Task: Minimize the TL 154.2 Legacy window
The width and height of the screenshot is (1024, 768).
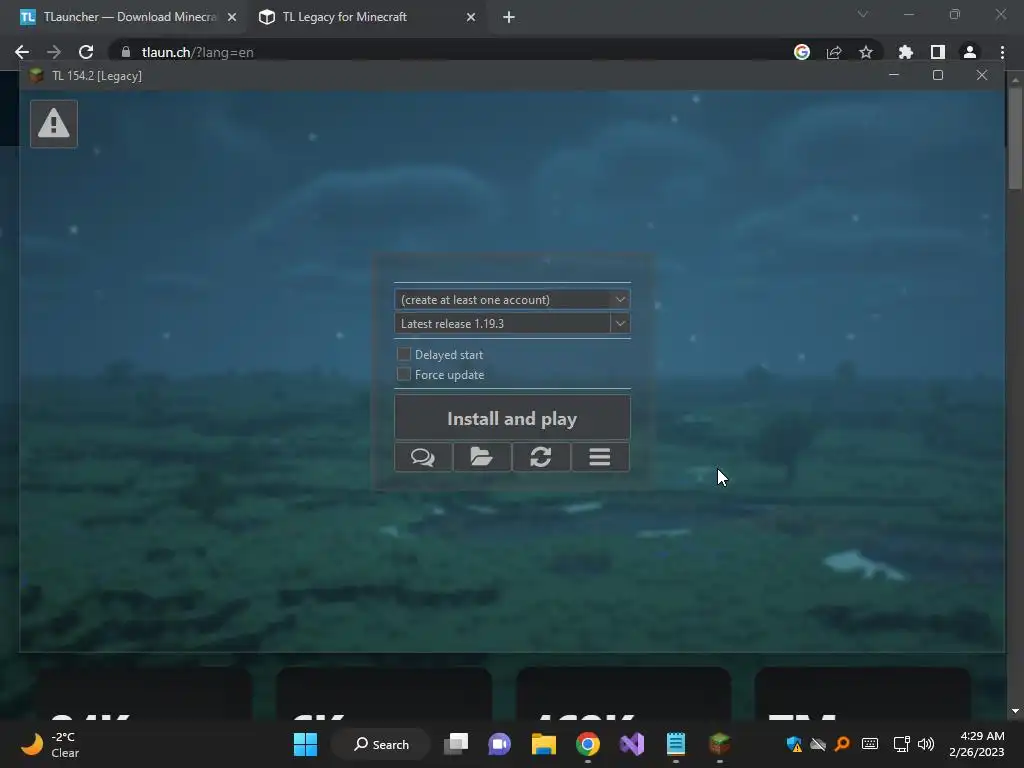Action: click(894, 75)
